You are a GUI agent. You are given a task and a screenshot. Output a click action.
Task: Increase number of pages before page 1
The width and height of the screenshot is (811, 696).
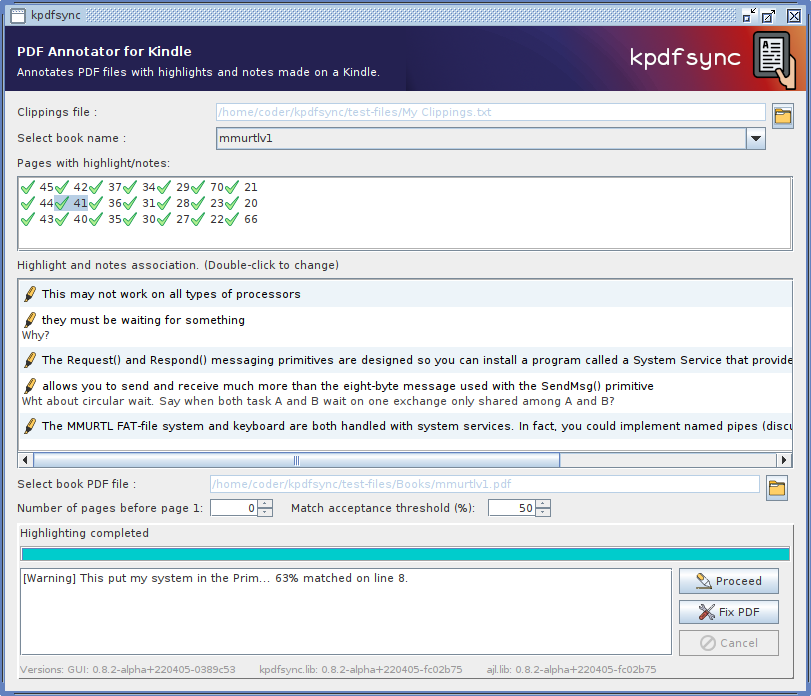[x=265, y=504]
